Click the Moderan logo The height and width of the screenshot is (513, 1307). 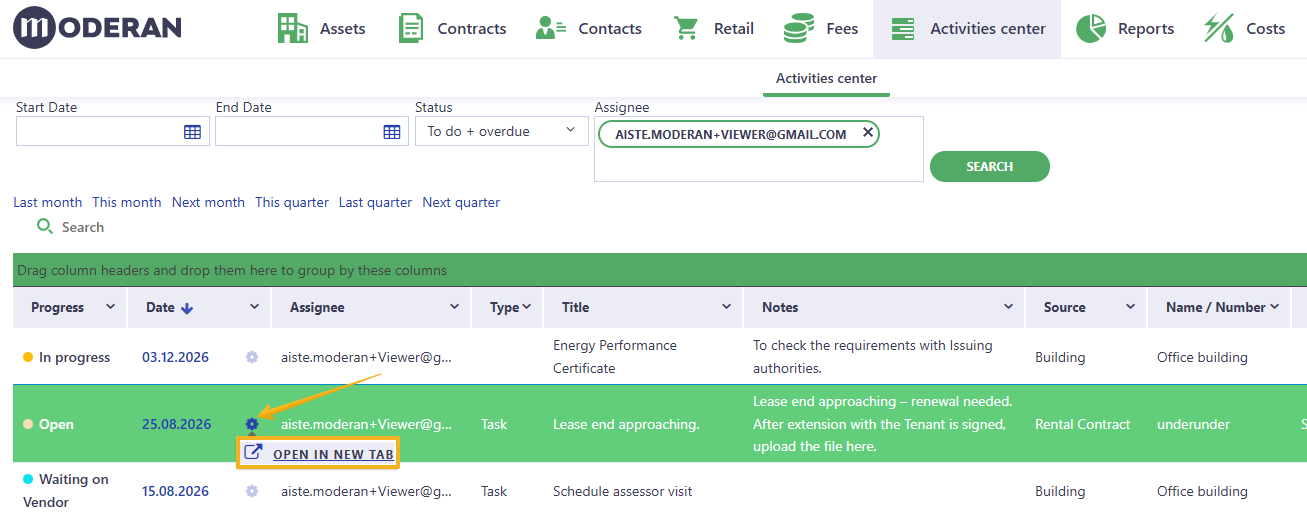97,28
